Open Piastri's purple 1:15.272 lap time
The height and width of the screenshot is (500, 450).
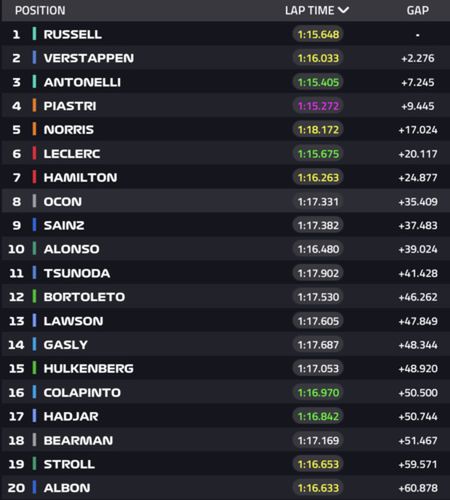[318, 106]
